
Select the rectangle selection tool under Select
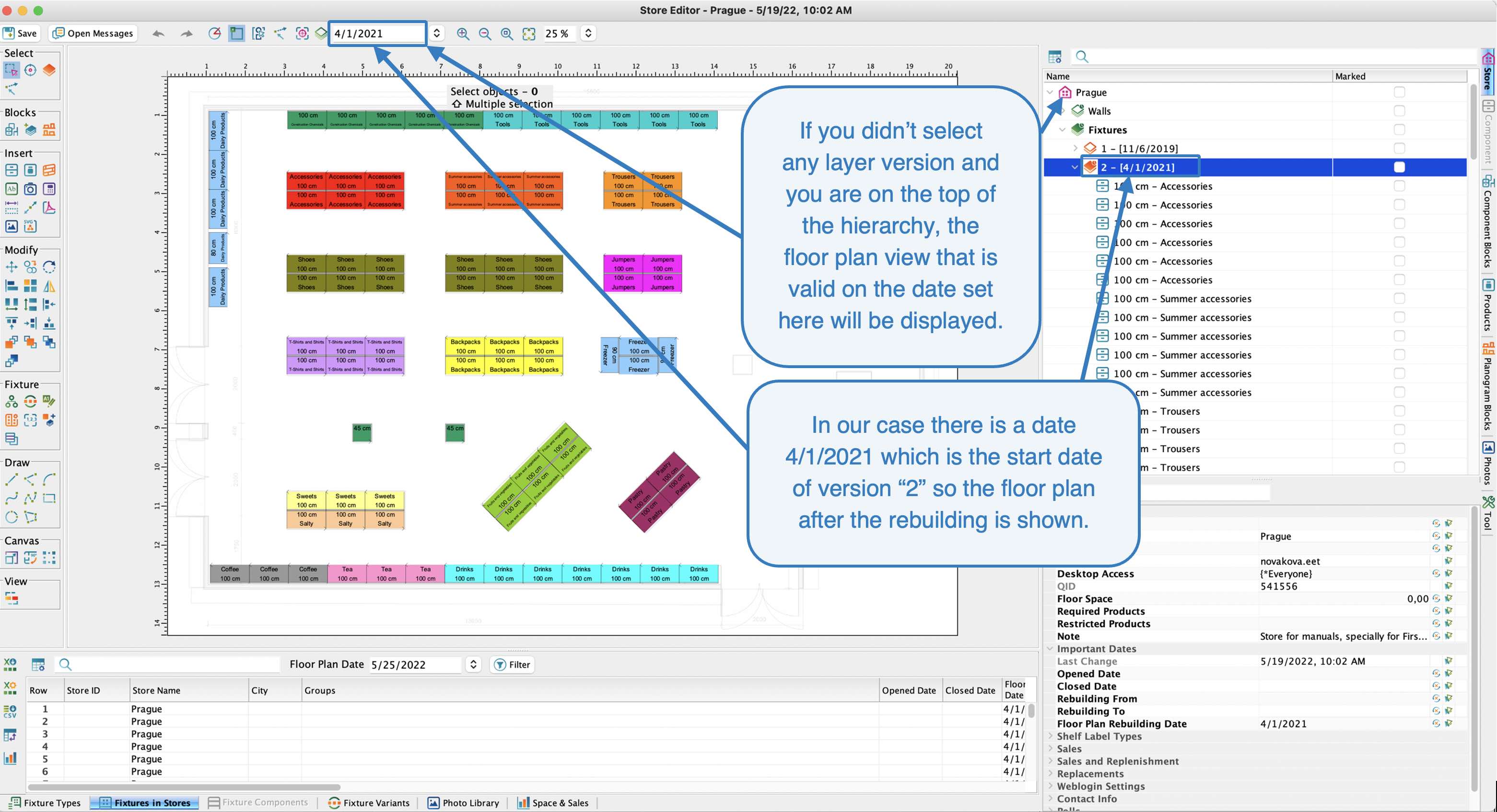pos(11,70)
